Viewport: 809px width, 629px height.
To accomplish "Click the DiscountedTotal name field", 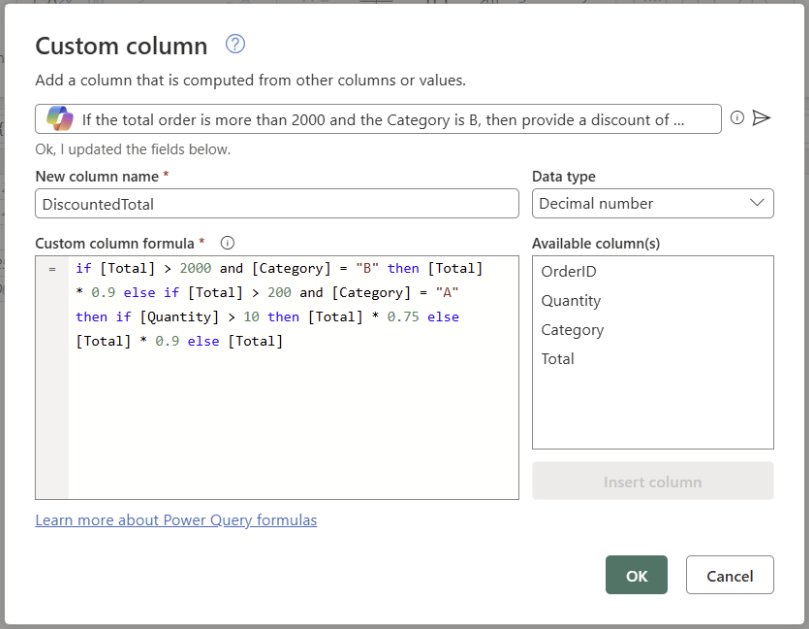I will point(275,203).
